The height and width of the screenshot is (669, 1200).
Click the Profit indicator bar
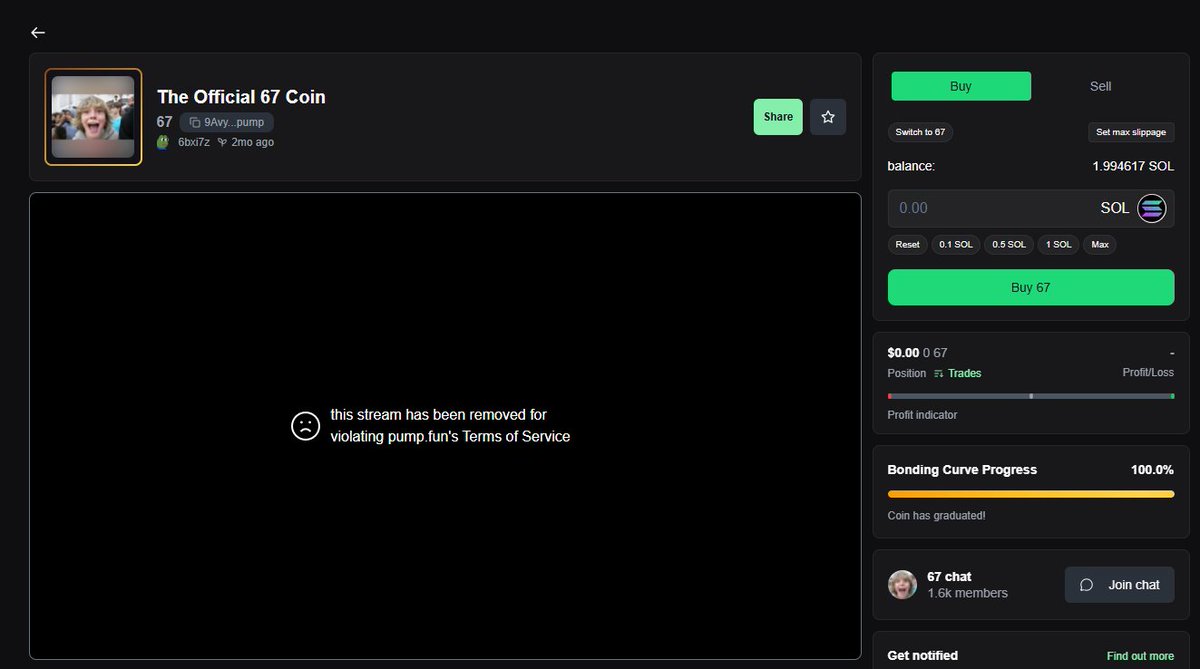(x=1031, y=396)
